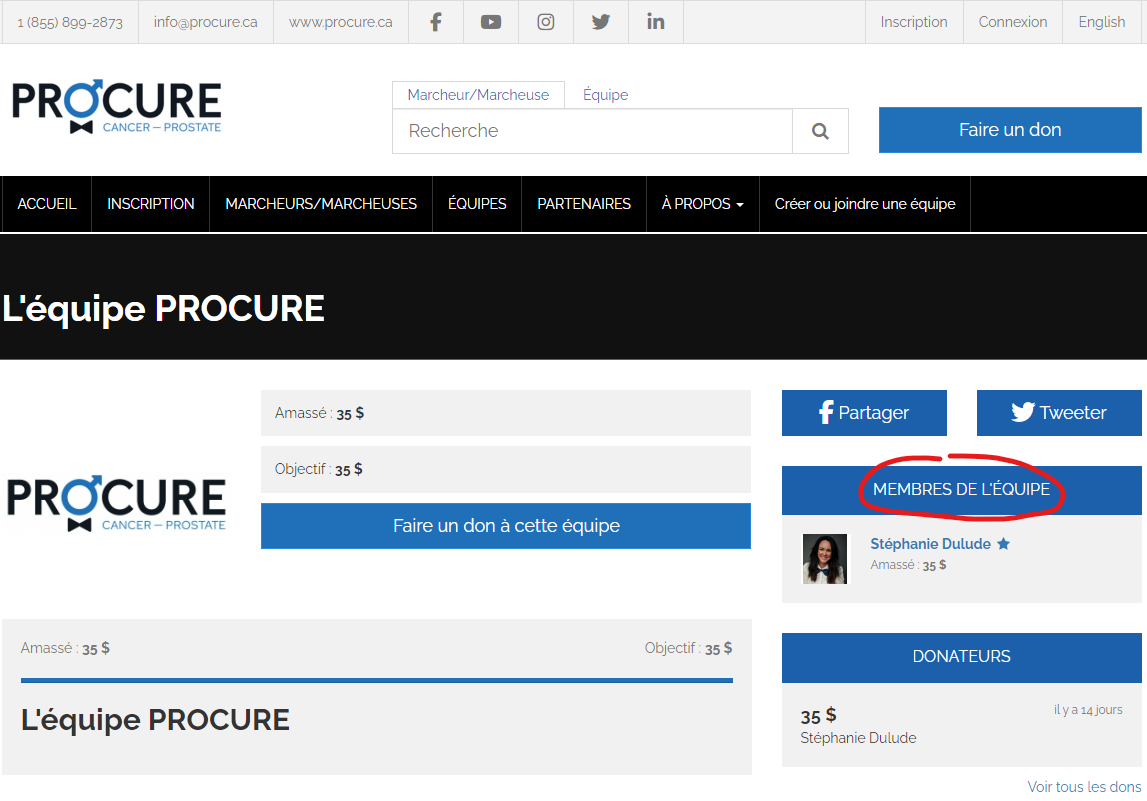Open the Twitter icon in top bar
Viewport: 1147px width, 801px height.
(x=601, y=22)
